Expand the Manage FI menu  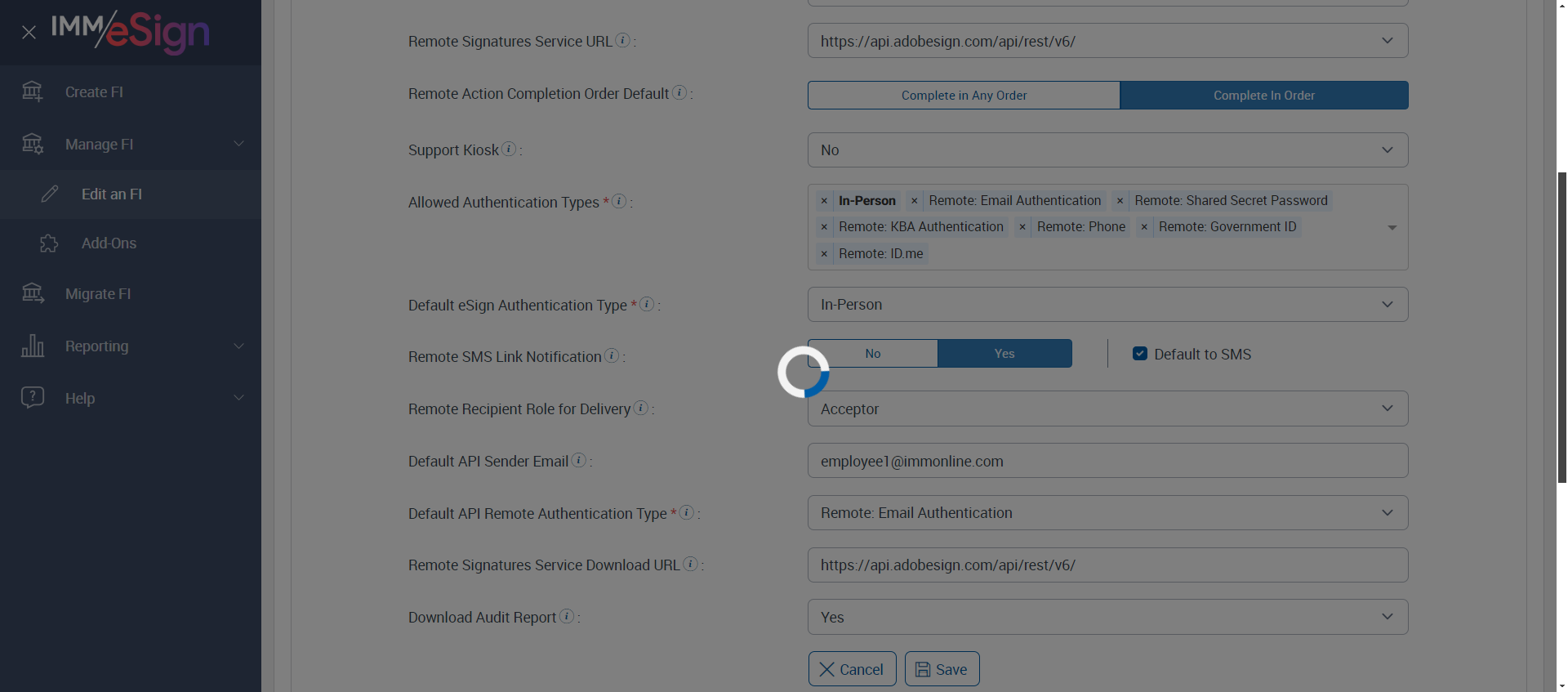coord(131,144)
